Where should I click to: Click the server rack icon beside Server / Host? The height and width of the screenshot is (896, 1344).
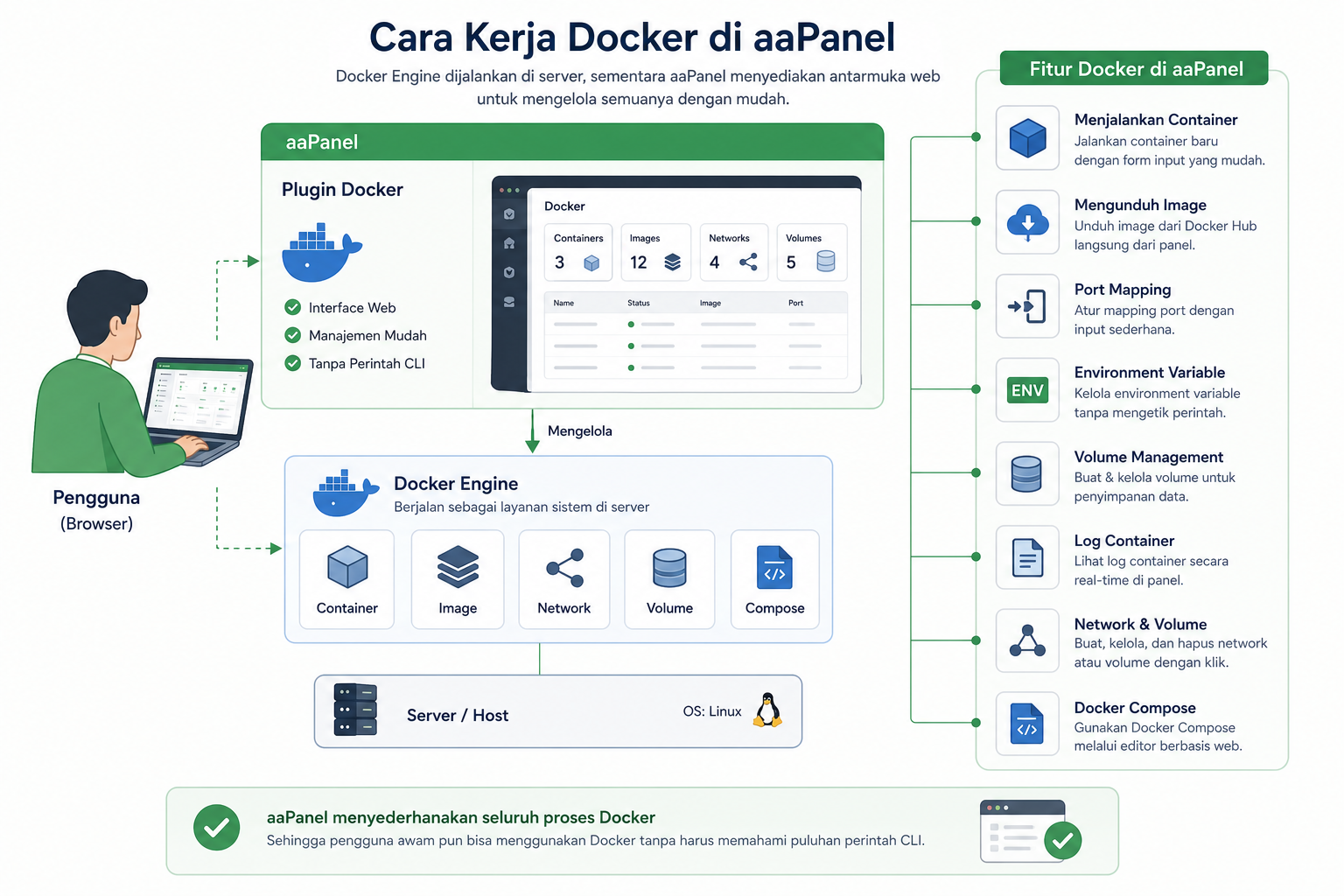point(355,710)
